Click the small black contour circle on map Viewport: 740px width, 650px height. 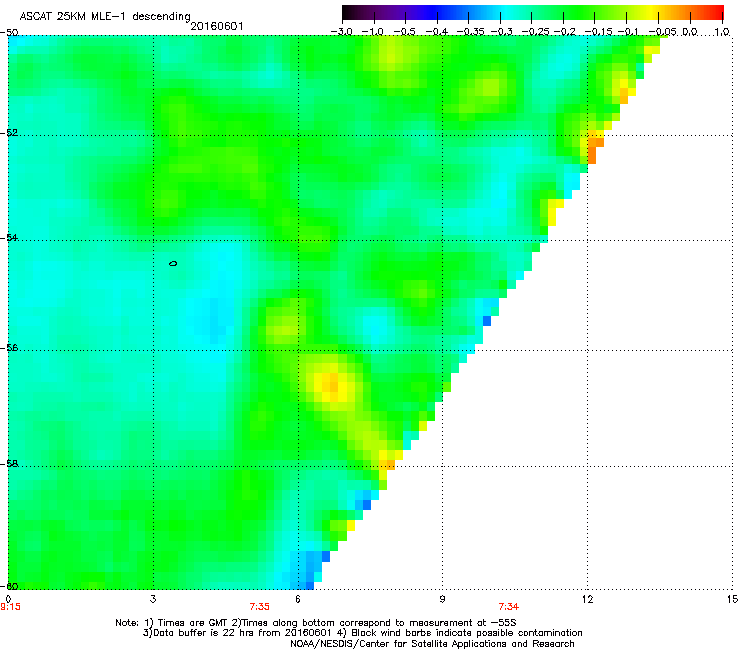(173, 263)
